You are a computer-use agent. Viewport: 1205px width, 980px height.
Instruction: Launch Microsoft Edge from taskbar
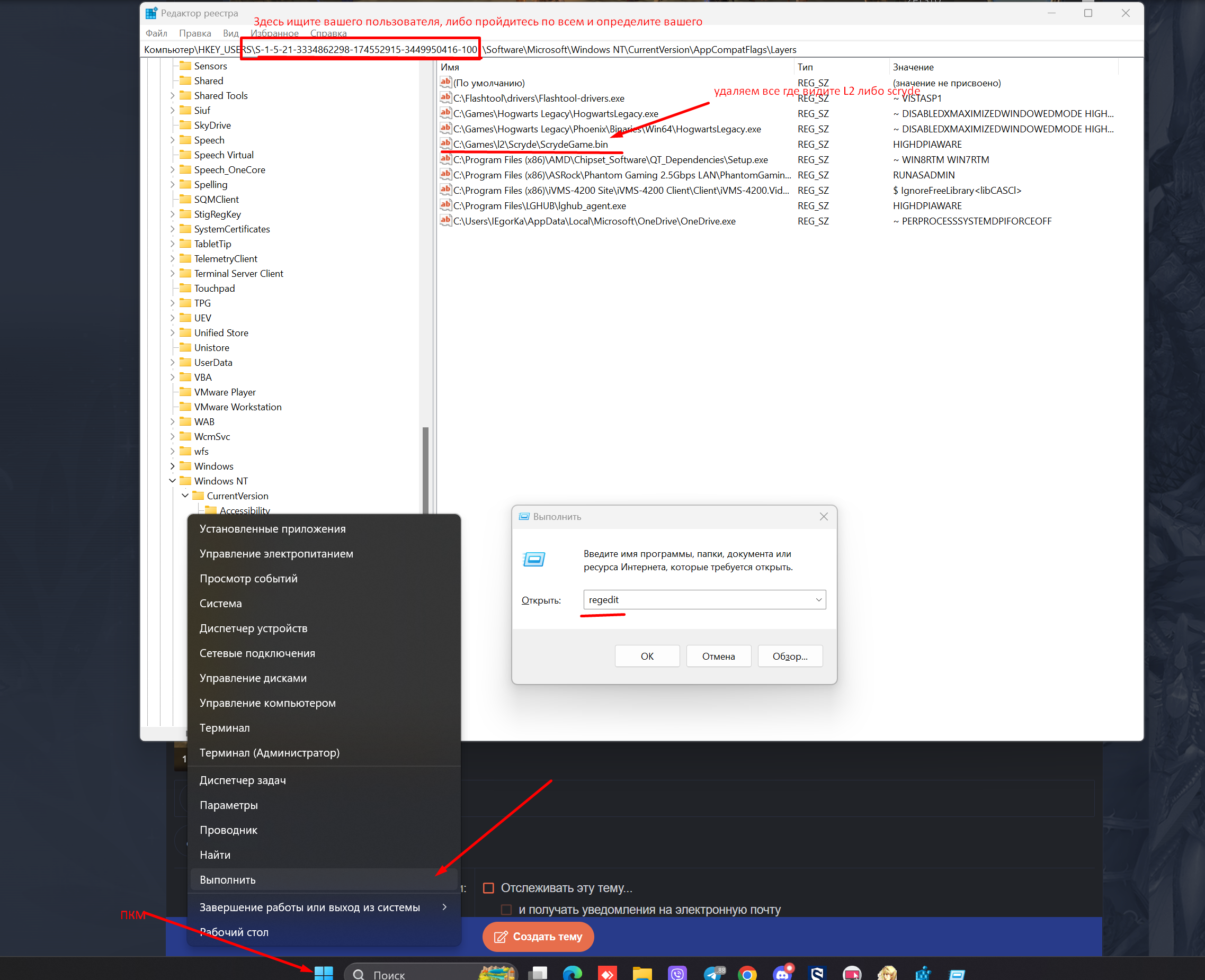[x=572, y=973]
